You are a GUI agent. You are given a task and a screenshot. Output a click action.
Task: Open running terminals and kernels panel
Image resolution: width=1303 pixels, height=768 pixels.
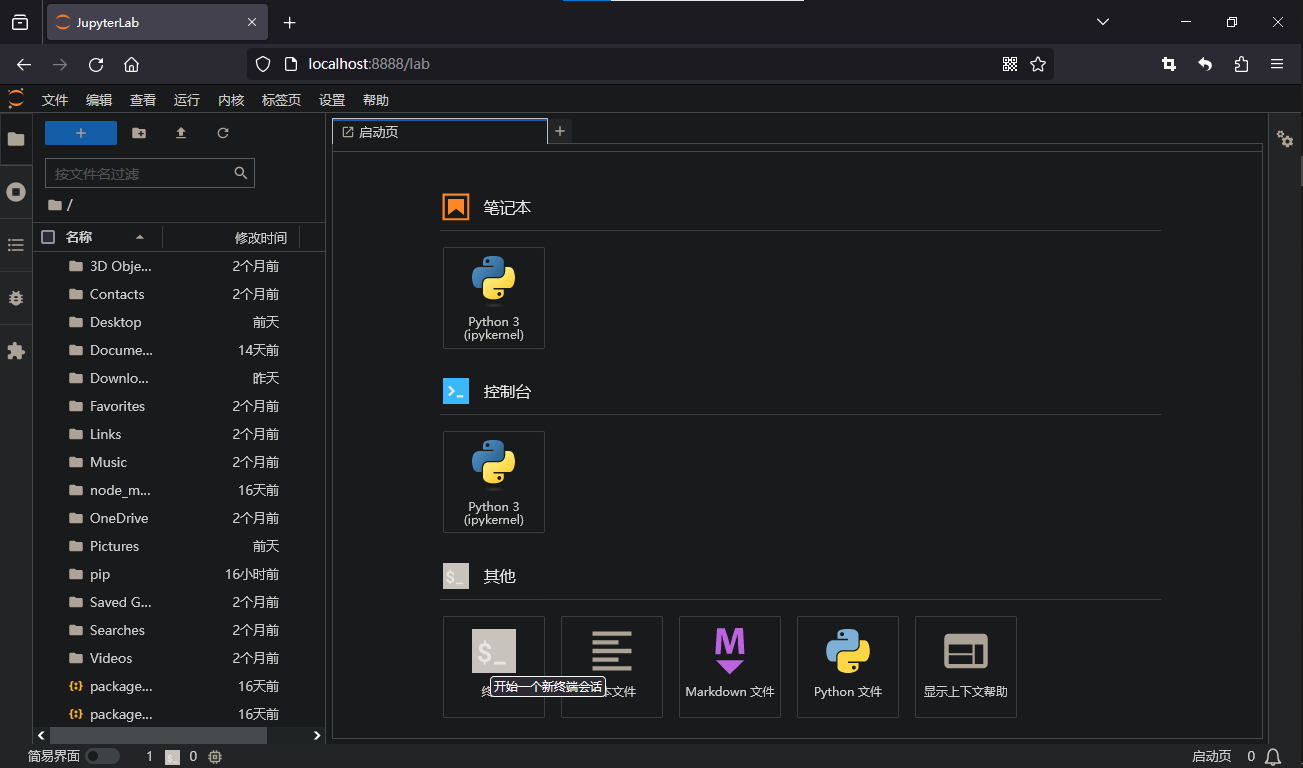pyautogui.click(x=16, y=192)
